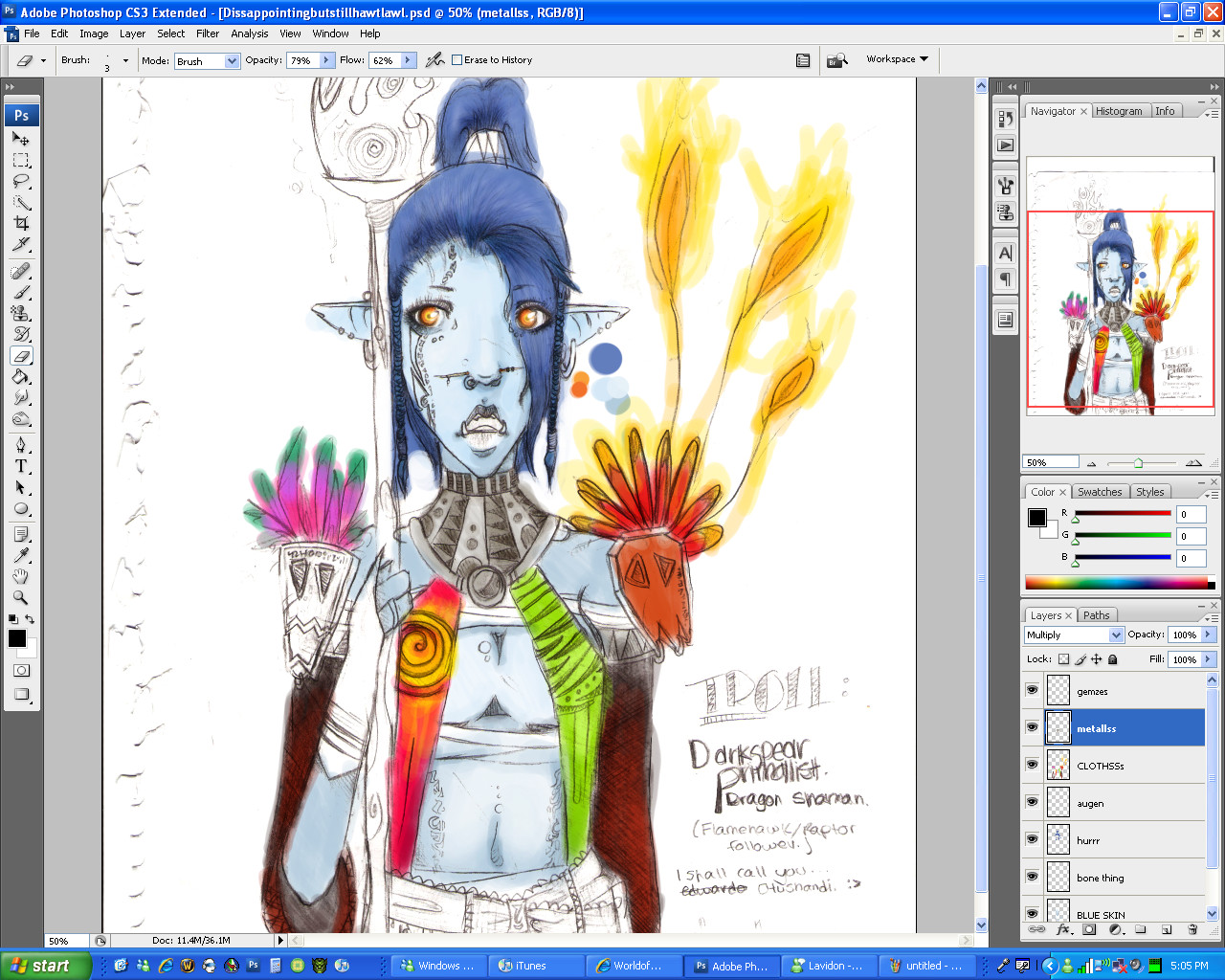Select the Ellipse shape tool
This screenshot has width=1225, height=980.
tap(21, 509)
